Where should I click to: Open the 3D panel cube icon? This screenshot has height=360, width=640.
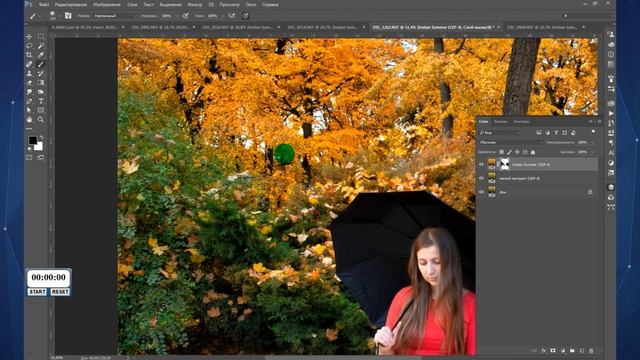[611, 187]
